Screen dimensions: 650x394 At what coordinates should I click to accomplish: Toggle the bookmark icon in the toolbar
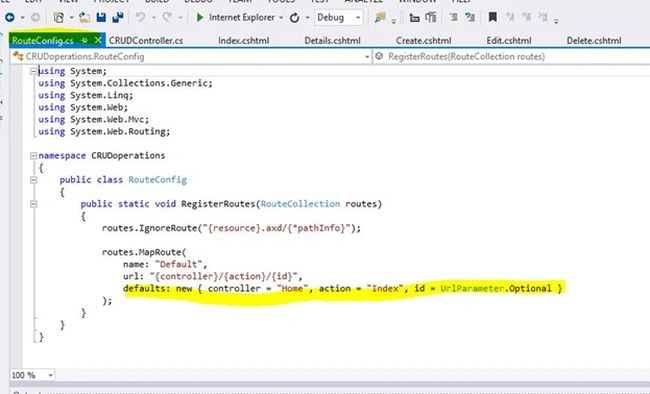[492, 17]
